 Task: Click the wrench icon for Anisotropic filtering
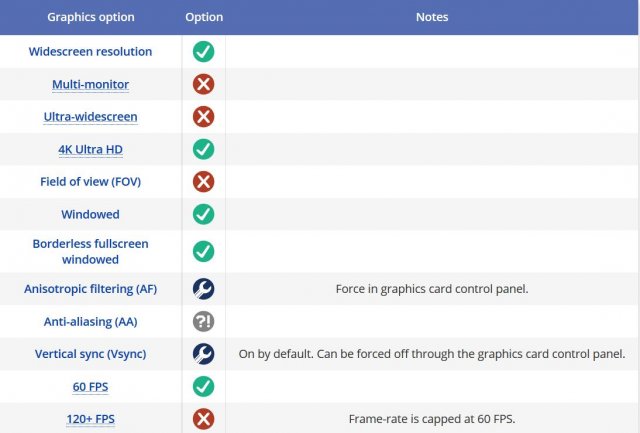(203, 289)
